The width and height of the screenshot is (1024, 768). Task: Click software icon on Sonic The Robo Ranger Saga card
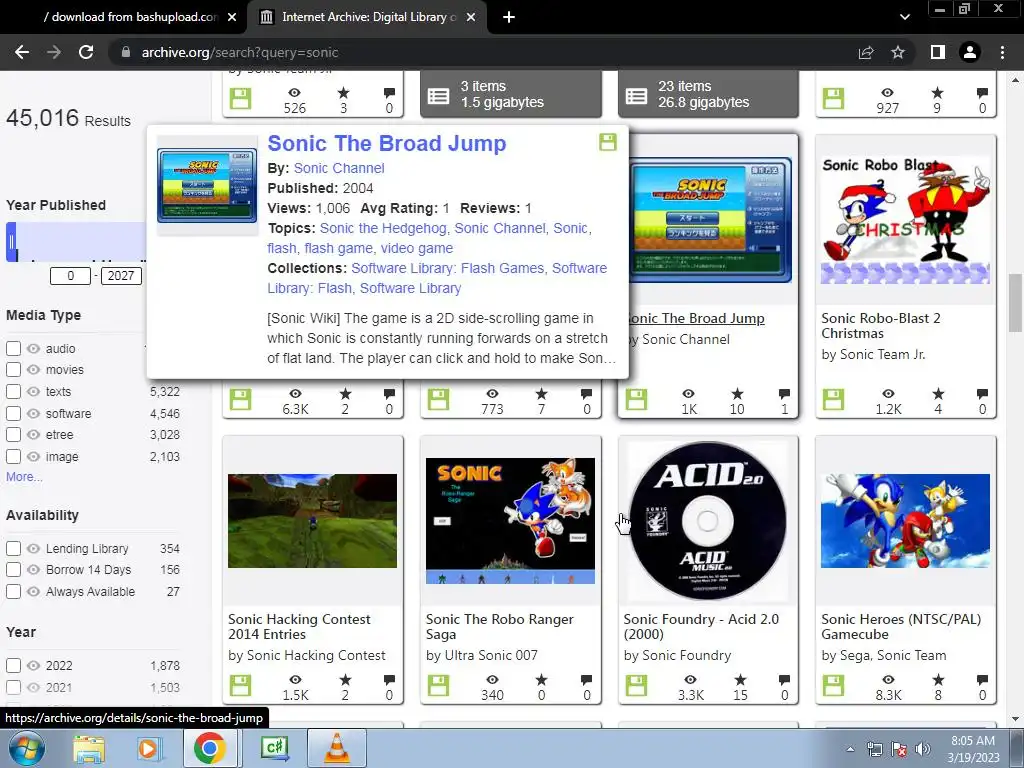pos(438,686)
